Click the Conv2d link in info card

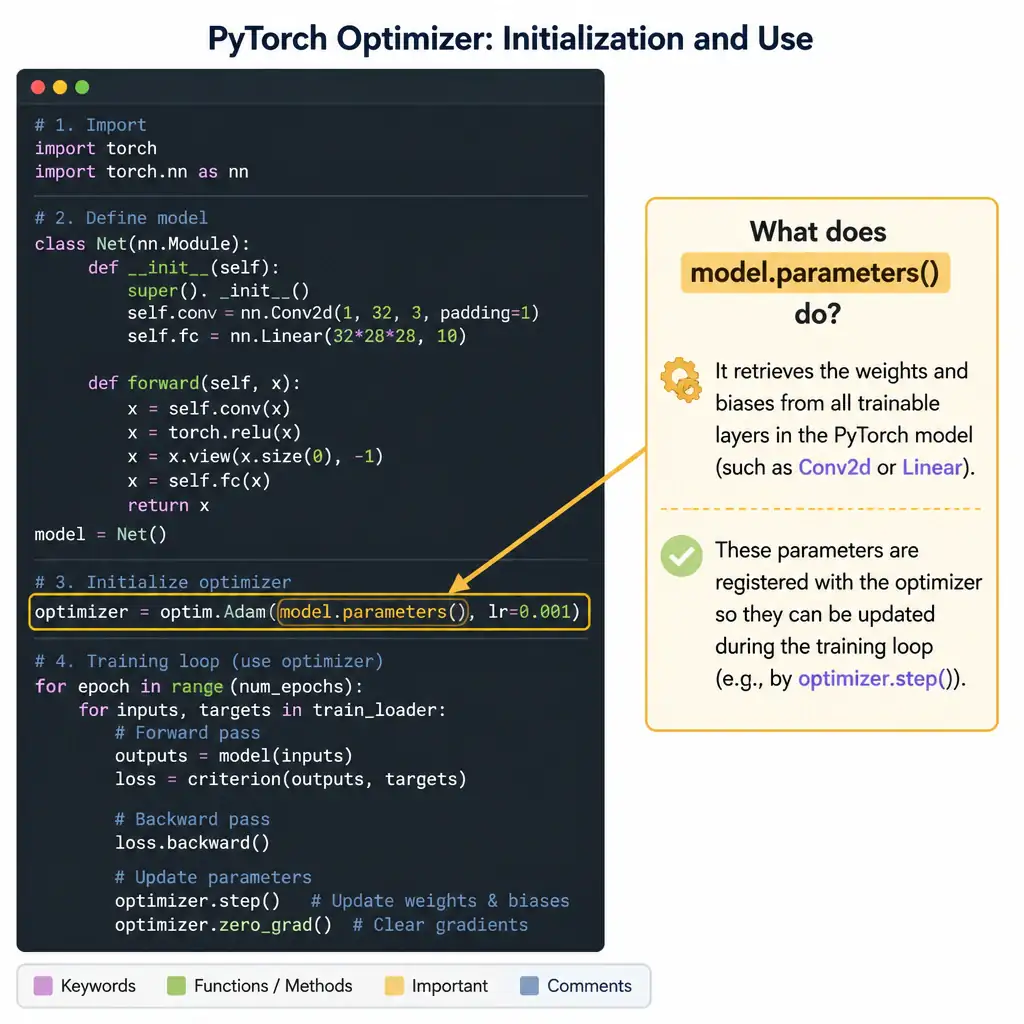click(834, 467)
